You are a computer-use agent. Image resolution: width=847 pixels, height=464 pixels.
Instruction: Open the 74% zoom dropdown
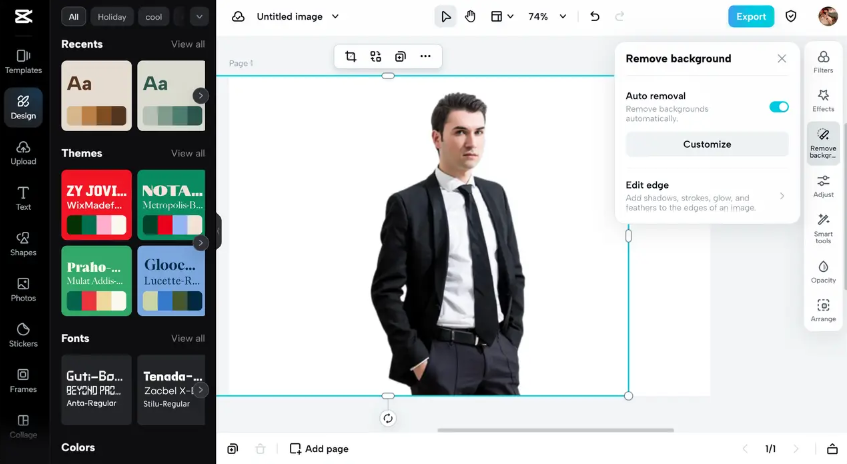point(547,16)
